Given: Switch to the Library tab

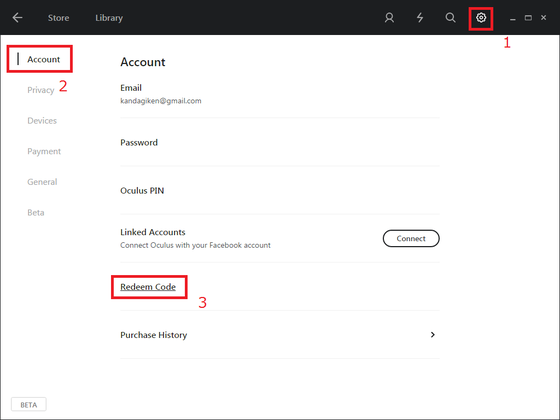Looking at the screenshot, I should (x=109, y=18).
